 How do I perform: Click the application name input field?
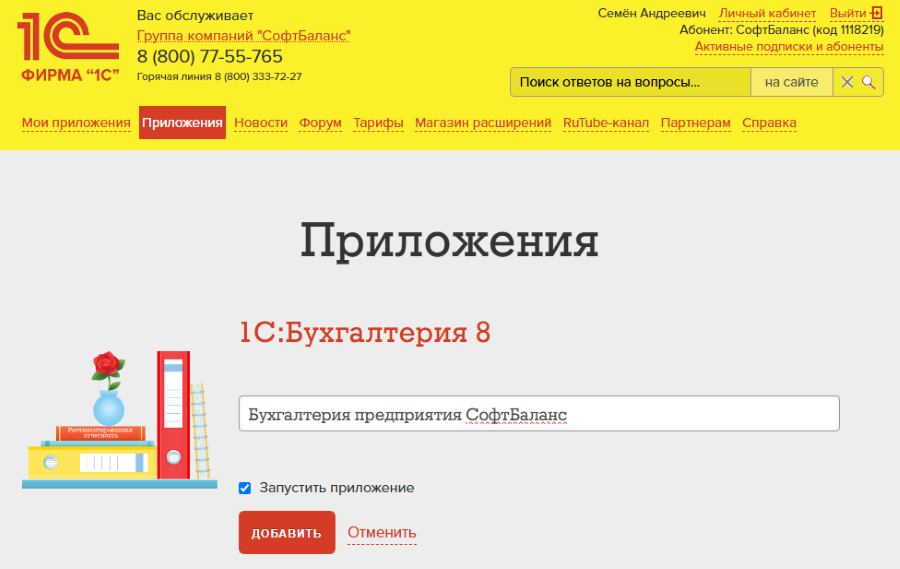[539, 413]
